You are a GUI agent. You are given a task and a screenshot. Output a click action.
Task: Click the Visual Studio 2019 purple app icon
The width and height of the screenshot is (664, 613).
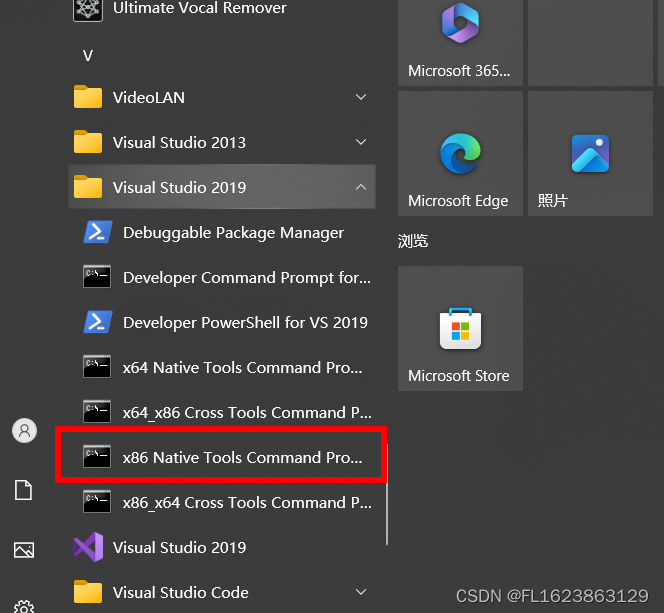(x=88, y=547)
